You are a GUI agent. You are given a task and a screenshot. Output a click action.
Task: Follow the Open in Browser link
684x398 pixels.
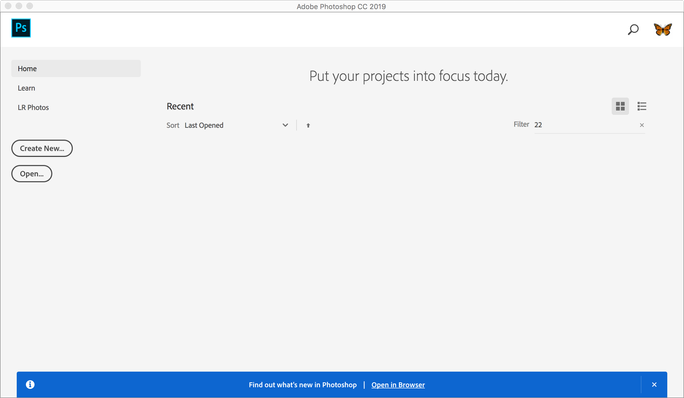(x=398, y=385)
